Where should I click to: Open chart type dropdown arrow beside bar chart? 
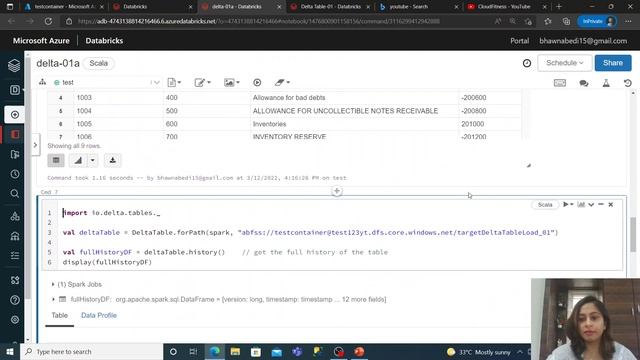coord(93,160)
